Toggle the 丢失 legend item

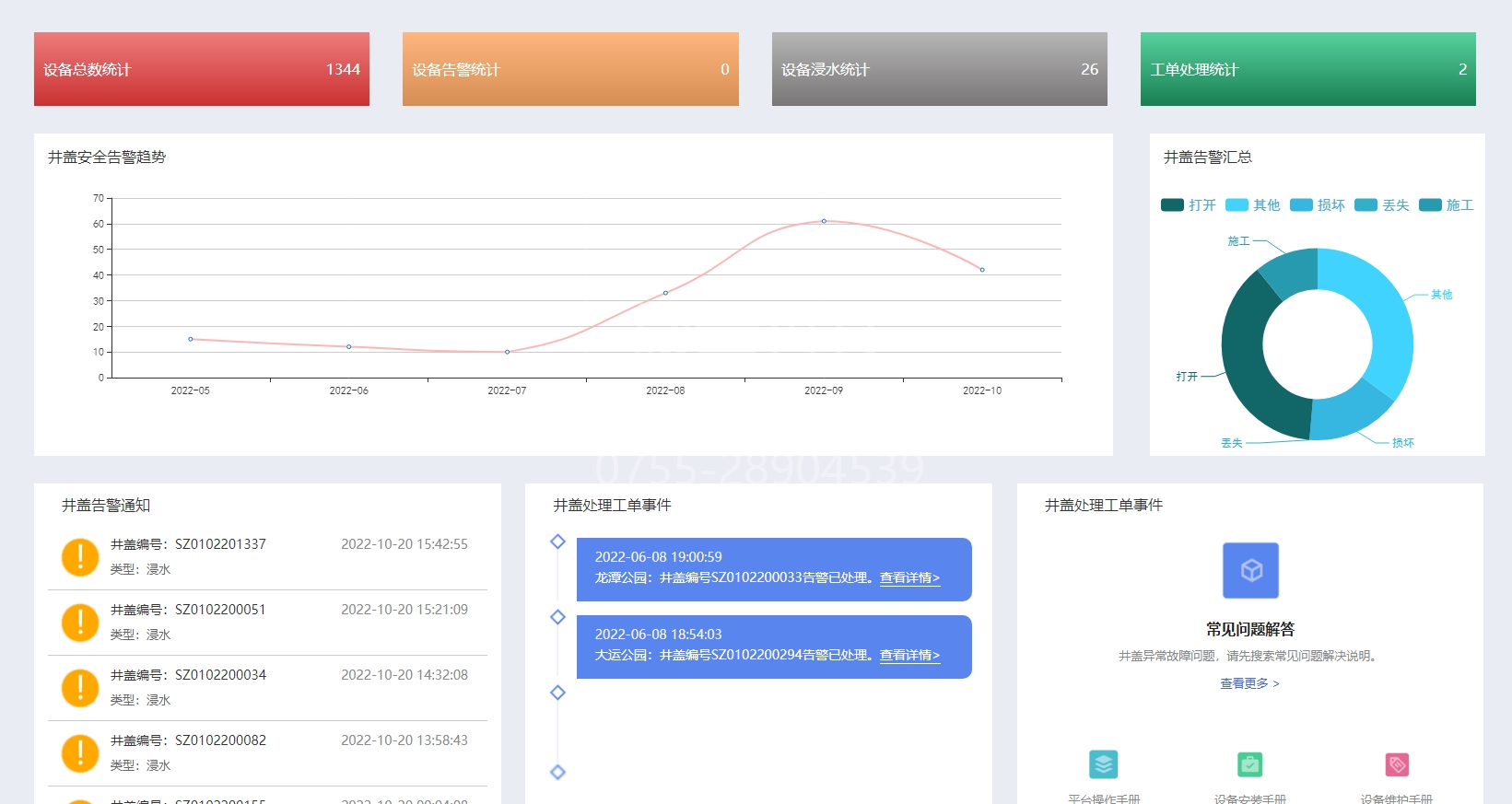tap(1382, 204)
